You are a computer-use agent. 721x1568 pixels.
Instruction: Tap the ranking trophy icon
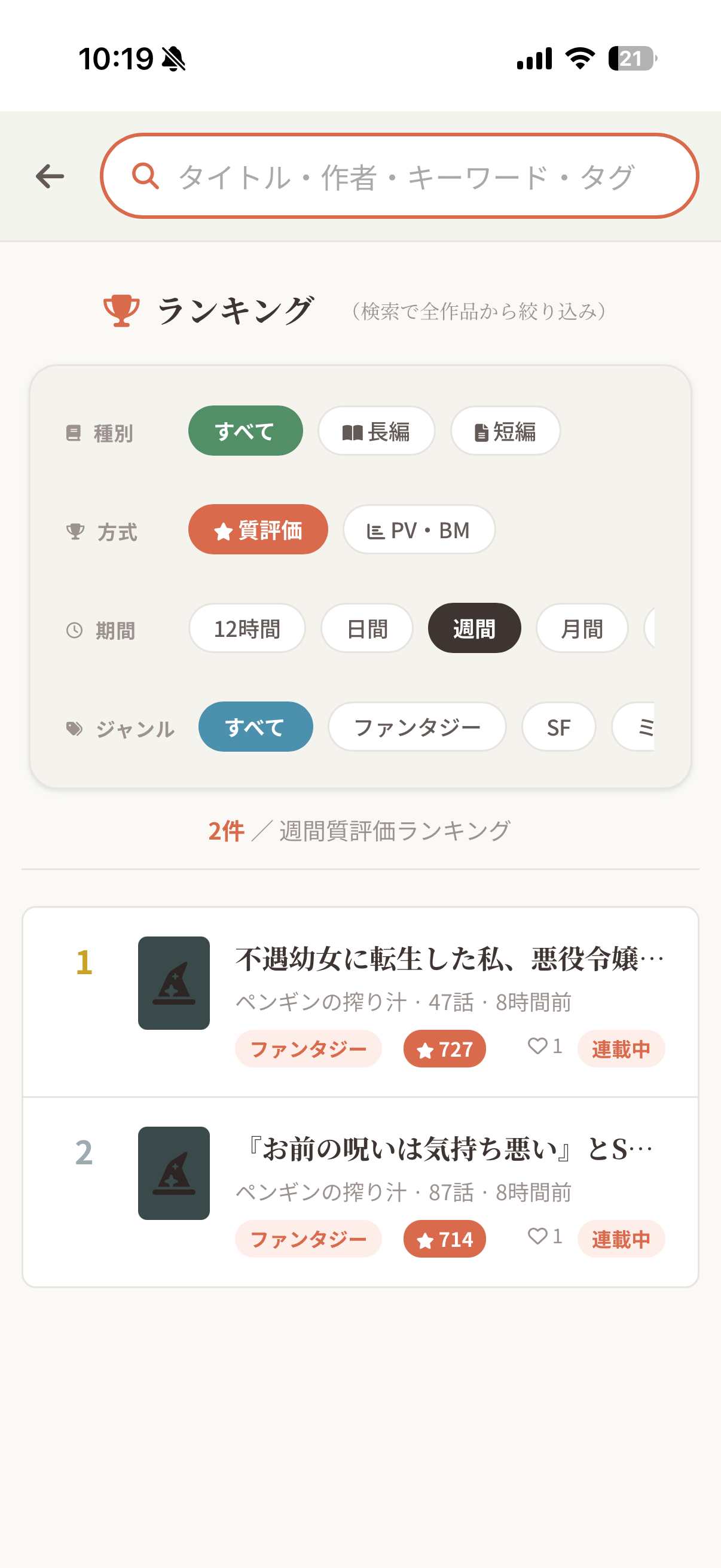coord(122,310)
